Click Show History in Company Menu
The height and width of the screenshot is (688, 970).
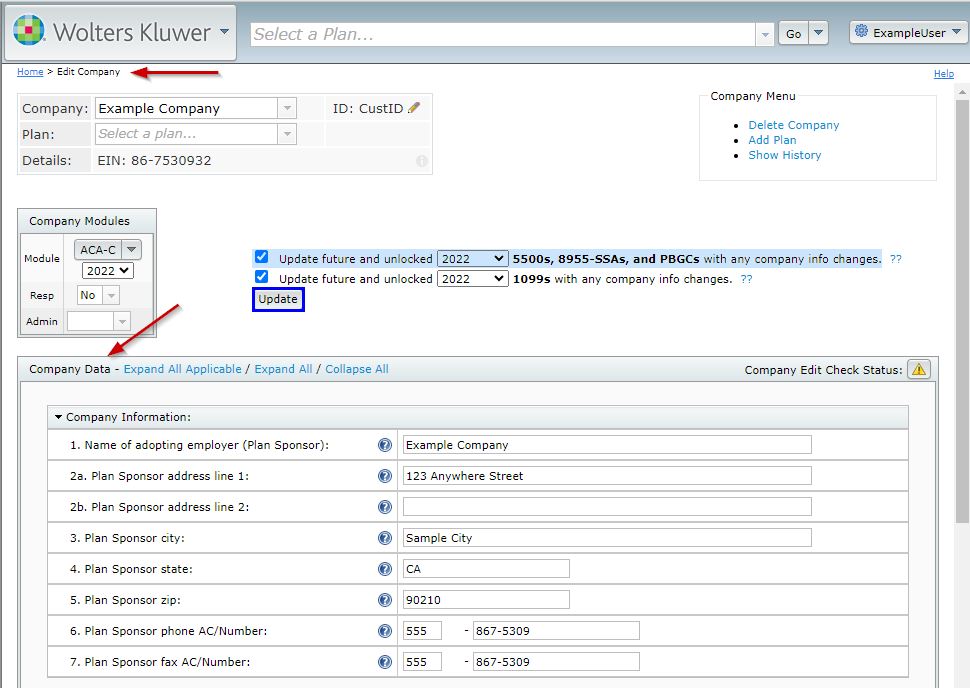784,155
